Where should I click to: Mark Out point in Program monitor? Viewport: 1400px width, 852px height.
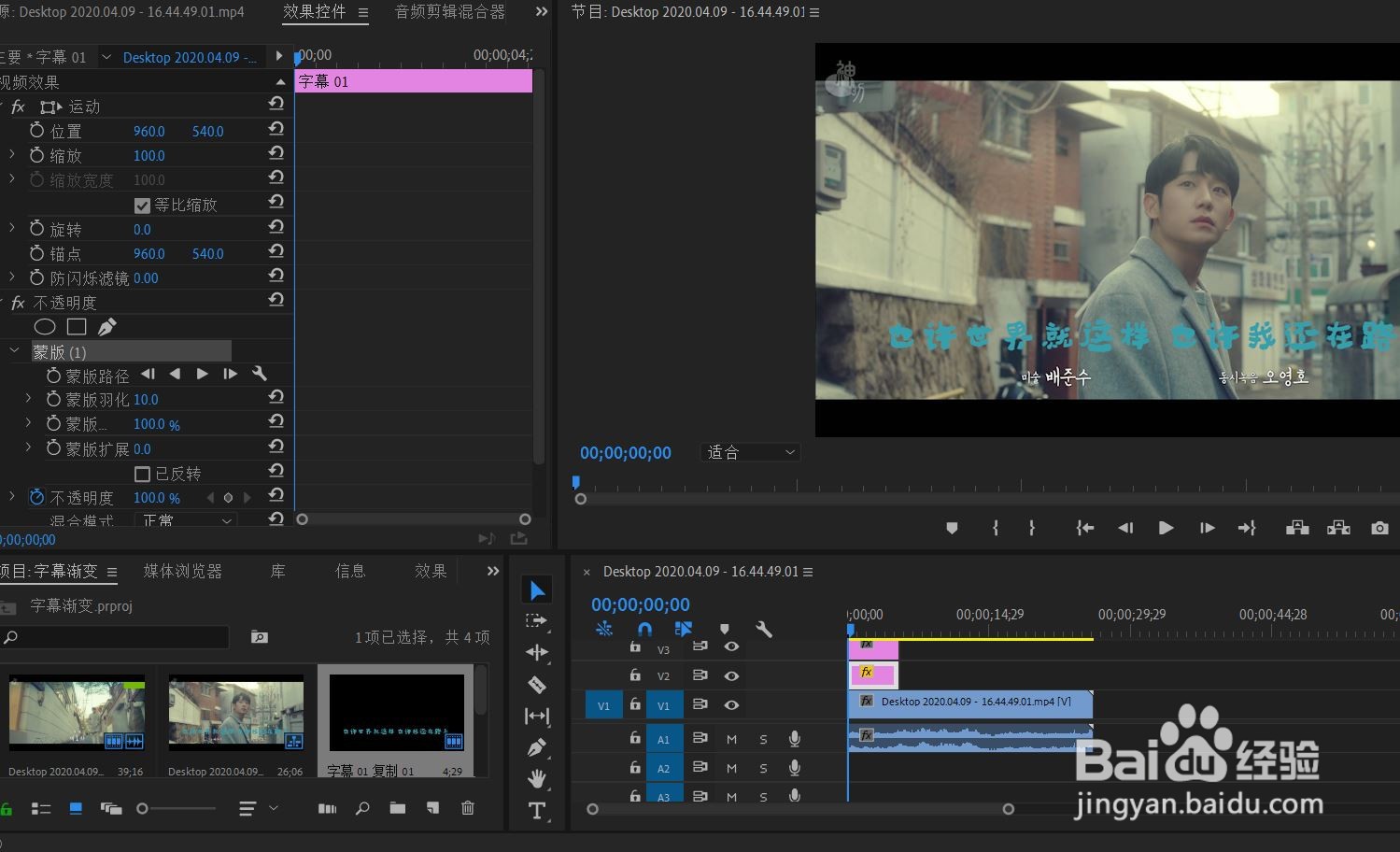click(1031, 528)
